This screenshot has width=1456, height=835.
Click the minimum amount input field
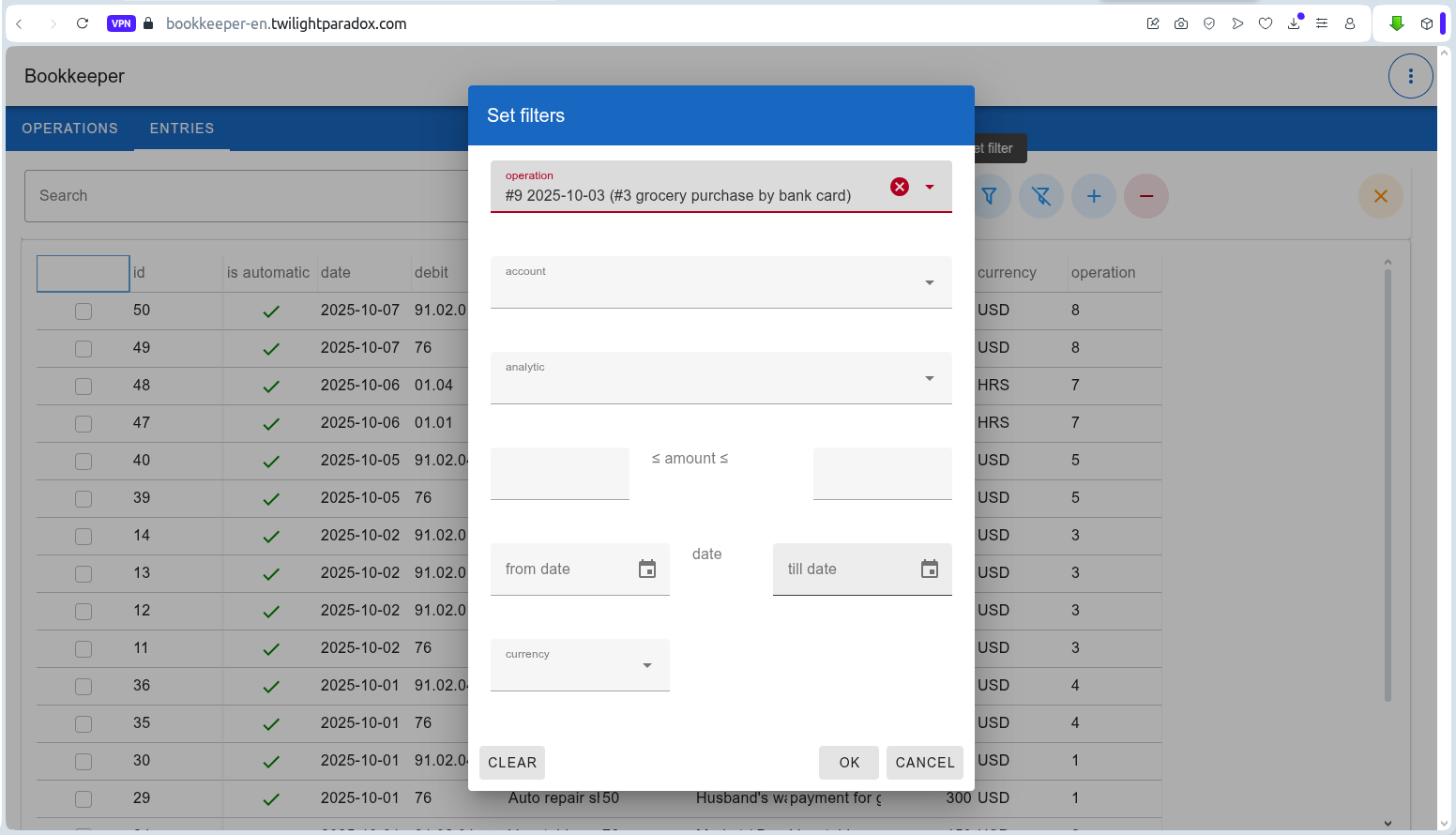click(560, 474)
